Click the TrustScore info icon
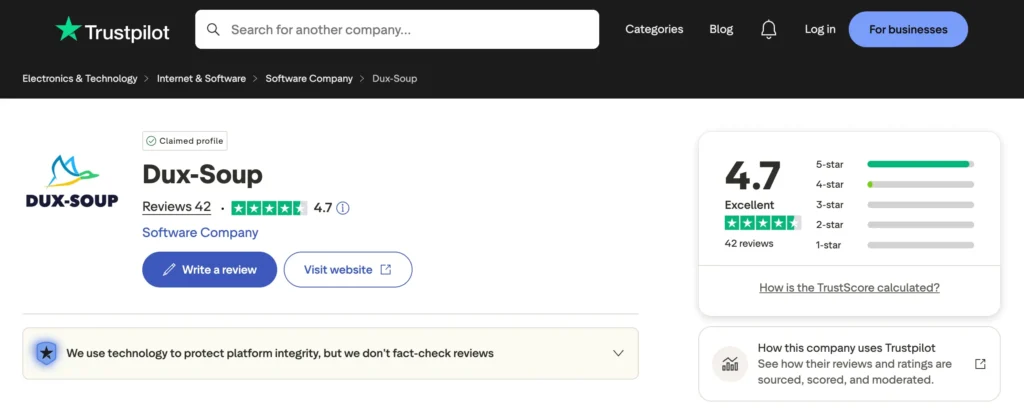 pos(343,208)
